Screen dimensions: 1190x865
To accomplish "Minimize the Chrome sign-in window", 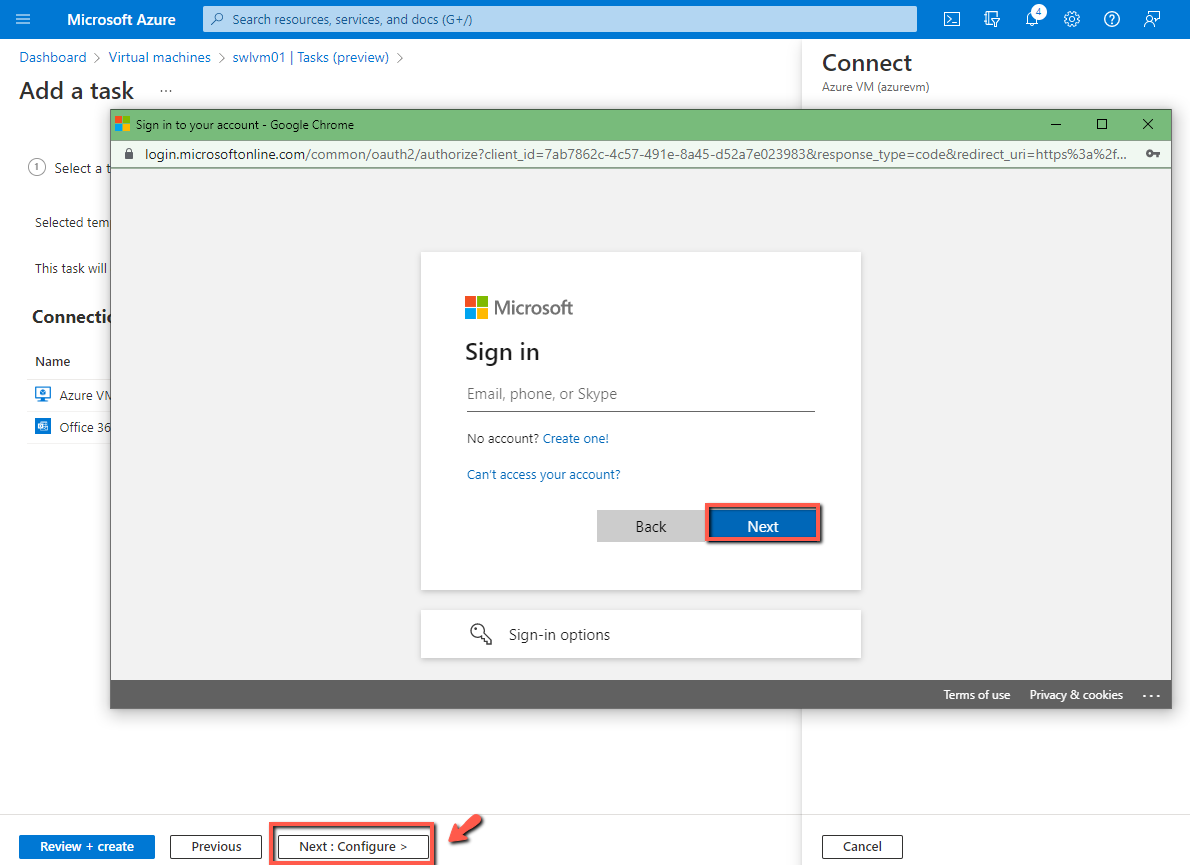I will [x=1056, y=124].
